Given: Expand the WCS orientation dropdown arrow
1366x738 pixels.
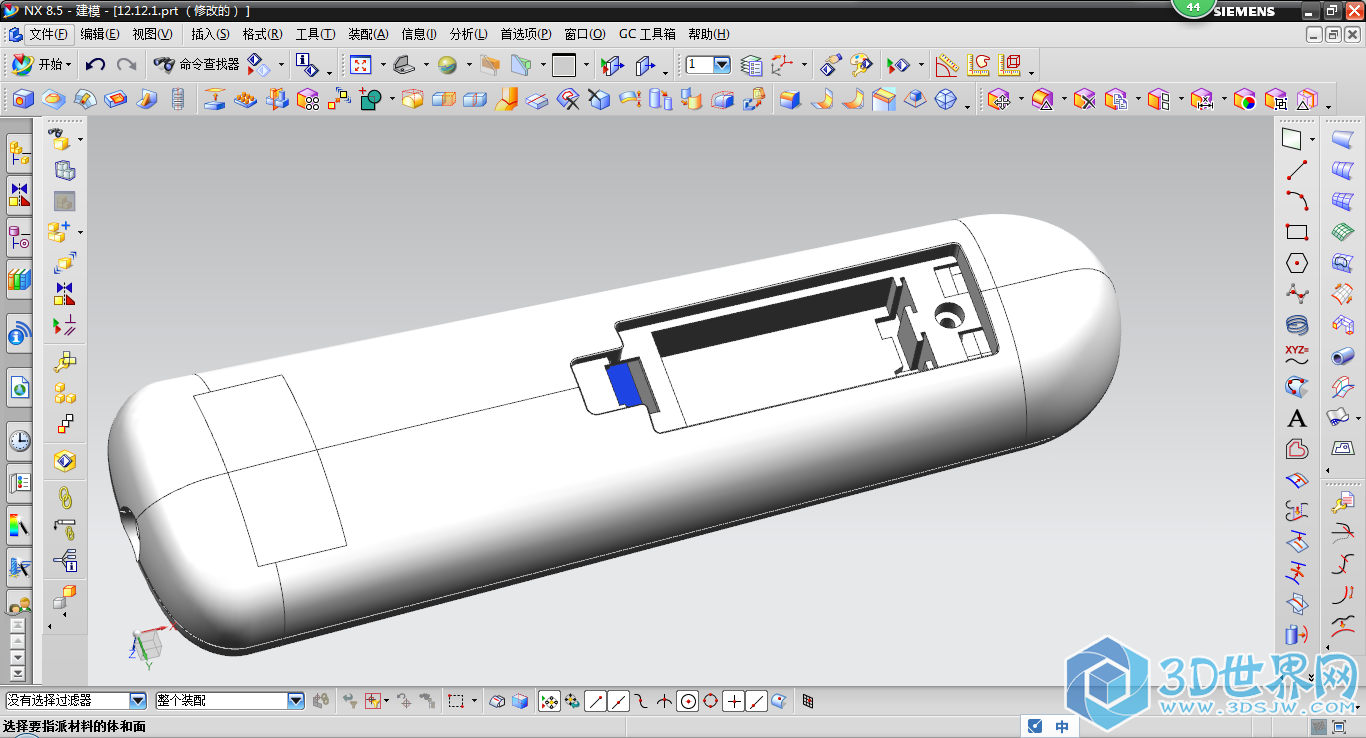Looking at the screenshot, I should click(804, 65).
